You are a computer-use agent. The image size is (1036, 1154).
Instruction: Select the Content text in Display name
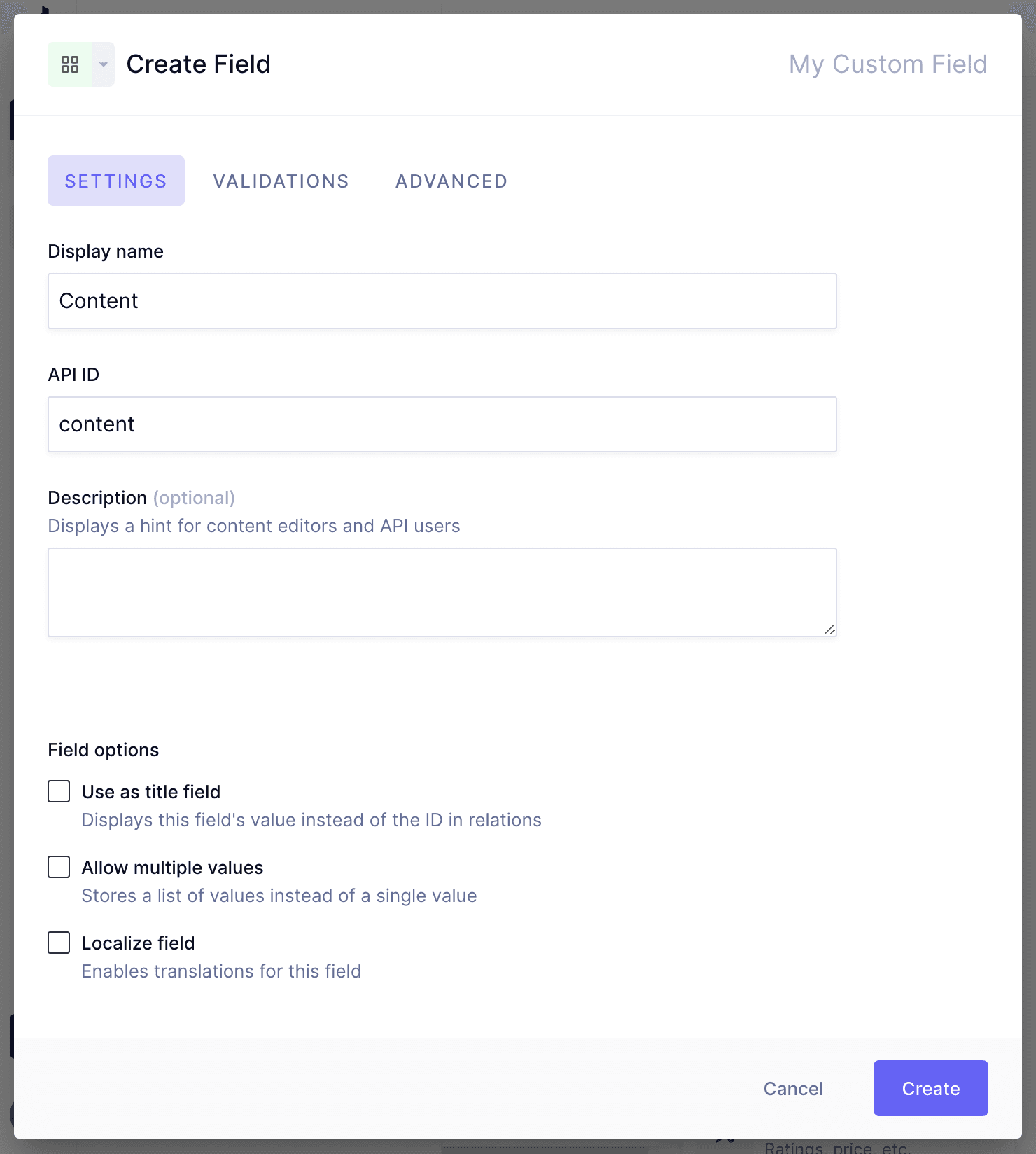click(98, 301)
